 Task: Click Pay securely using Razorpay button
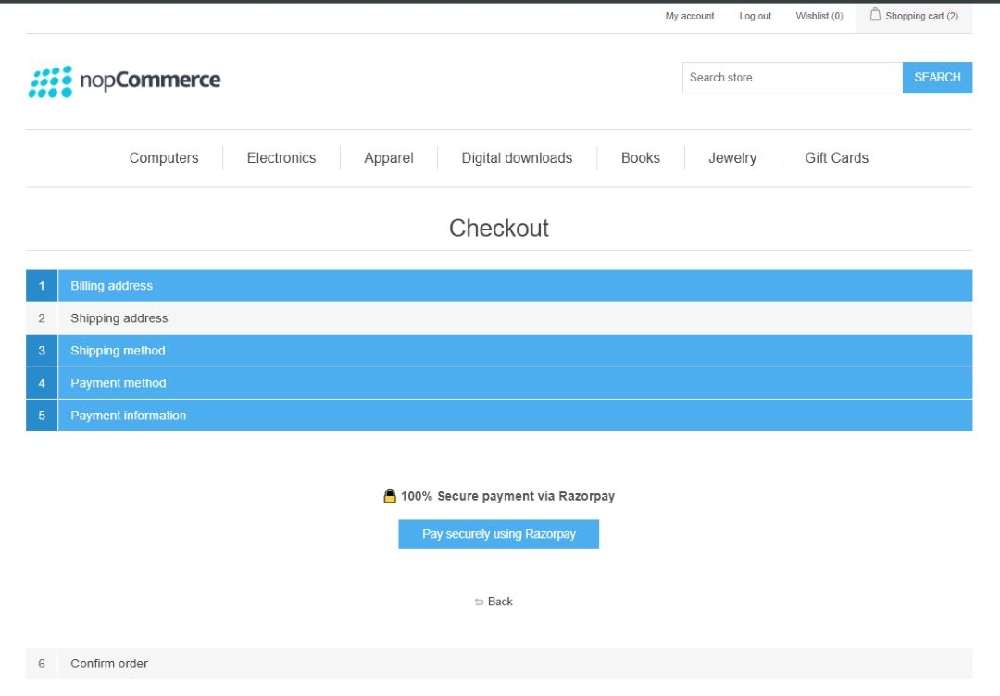tap(499, 534)
